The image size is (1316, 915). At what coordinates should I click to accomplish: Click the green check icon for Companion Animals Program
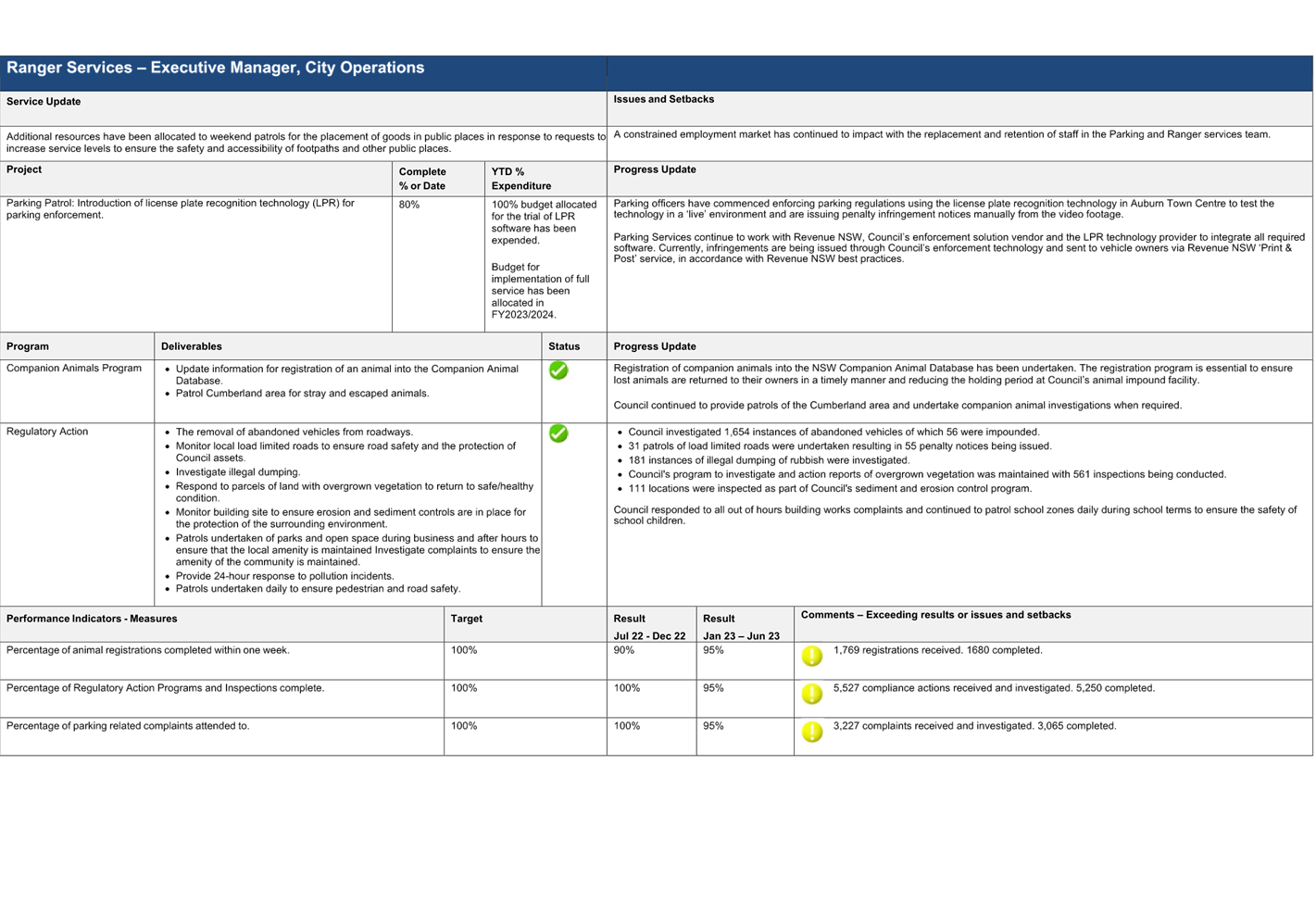[x=558, y=370]
